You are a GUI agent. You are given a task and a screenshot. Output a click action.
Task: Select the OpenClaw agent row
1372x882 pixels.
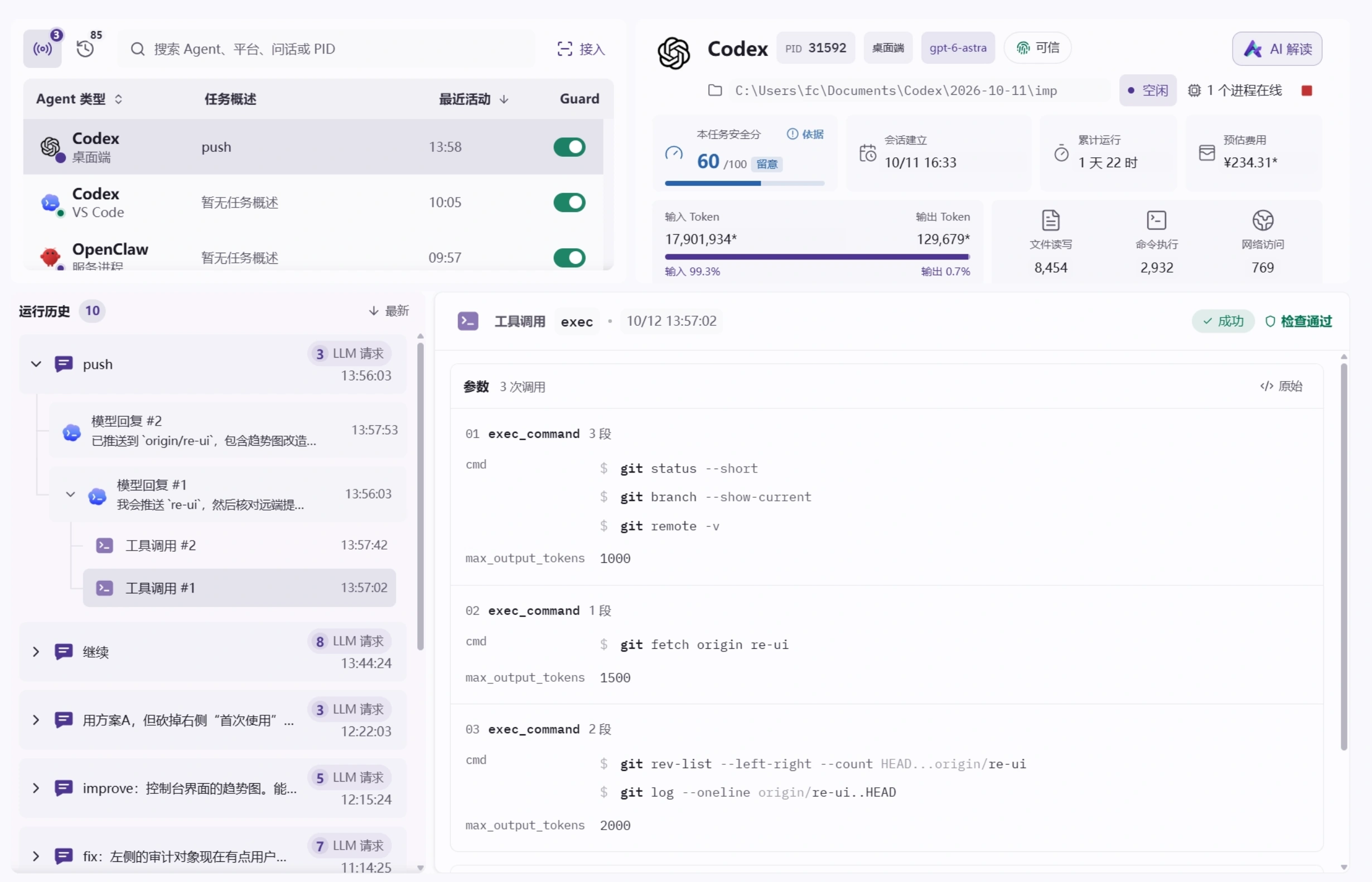313,252
